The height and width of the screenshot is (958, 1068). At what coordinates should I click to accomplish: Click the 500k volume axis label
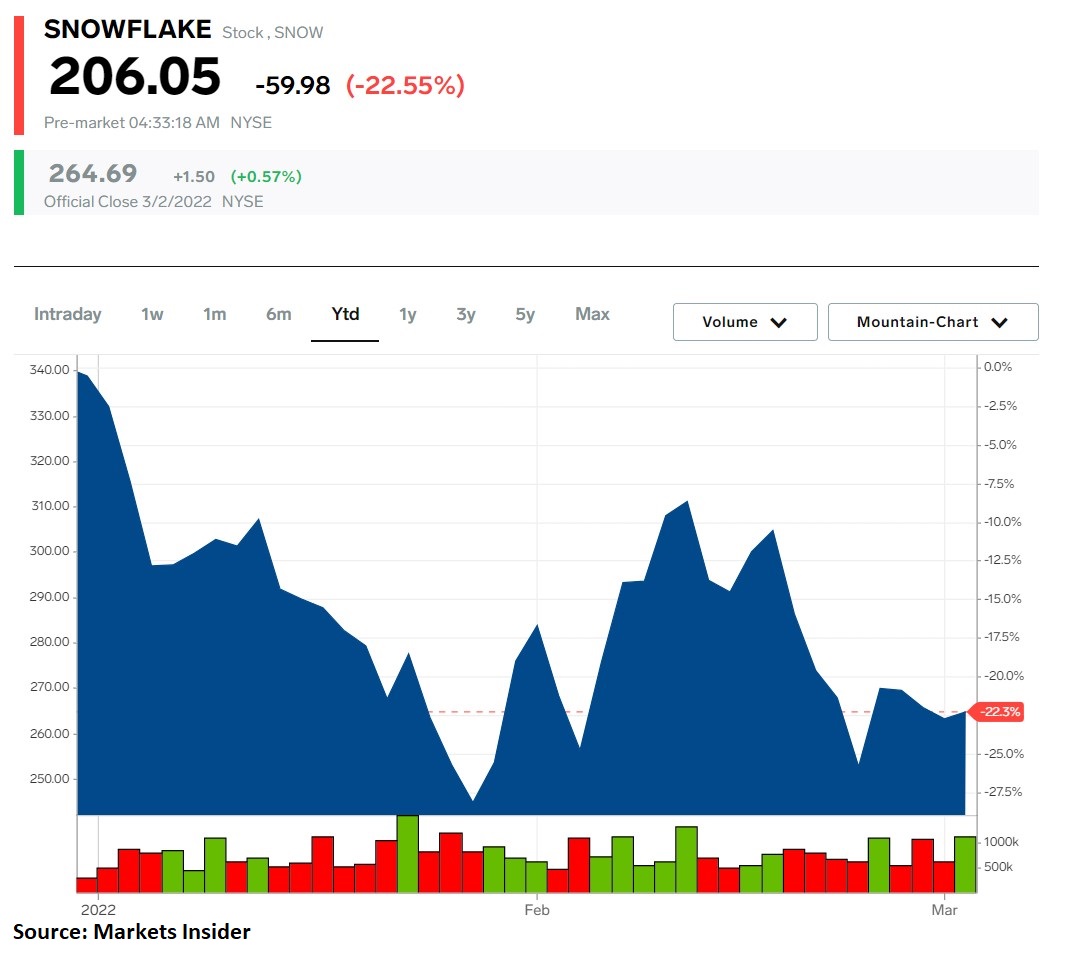pos(999,867)
